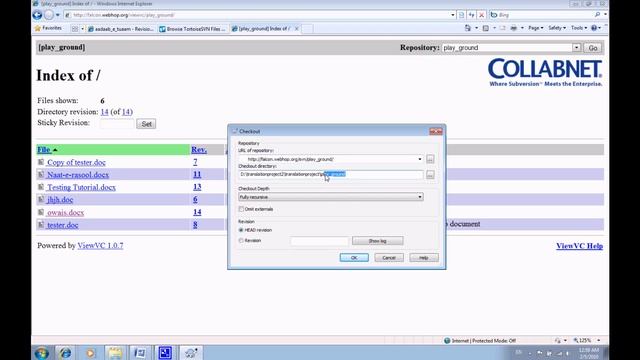Open Safety menu dropdown
Viewport: 640px width, 360px height.
pos(557,28)
